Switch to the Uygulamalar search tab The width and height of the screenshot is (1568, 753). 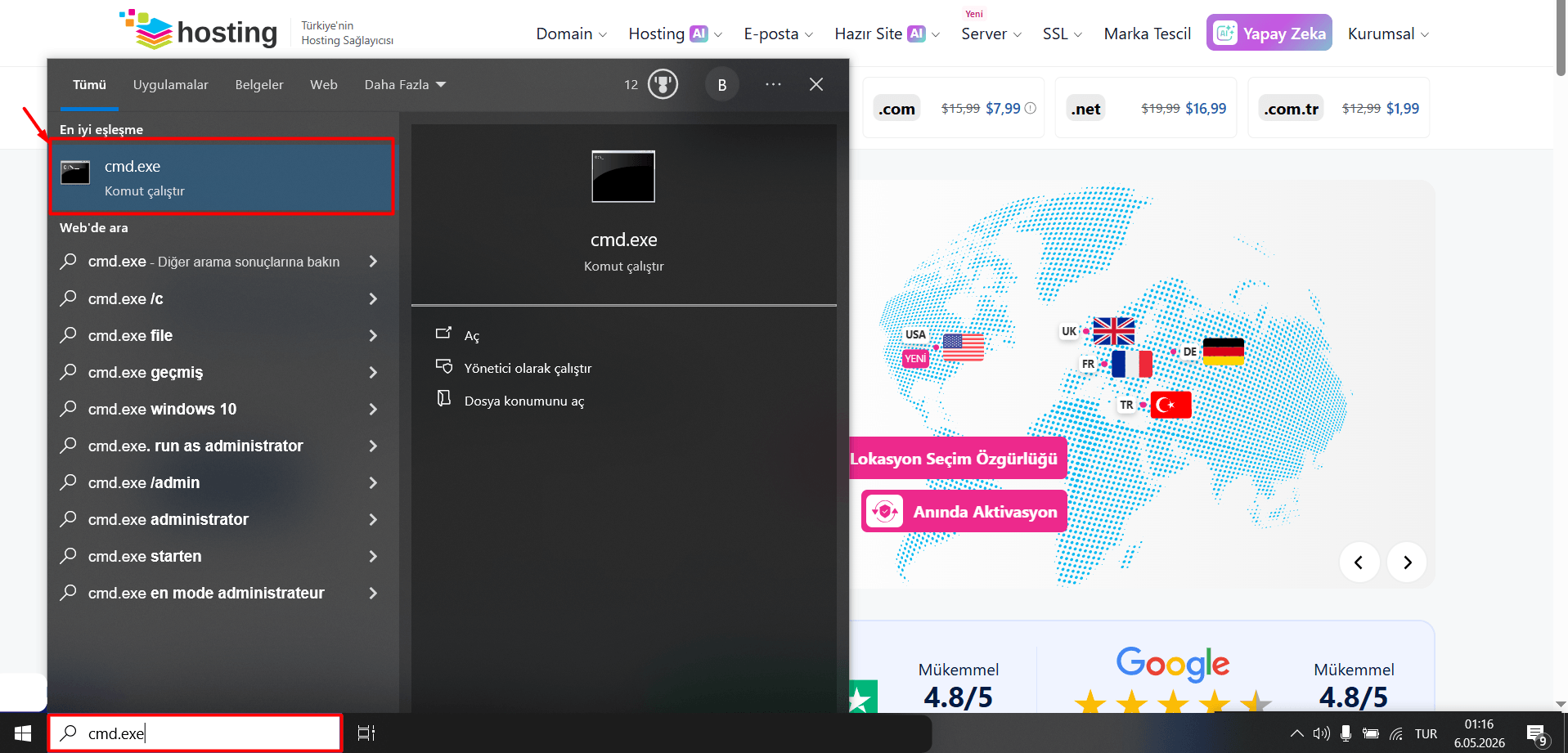(171, 85)
